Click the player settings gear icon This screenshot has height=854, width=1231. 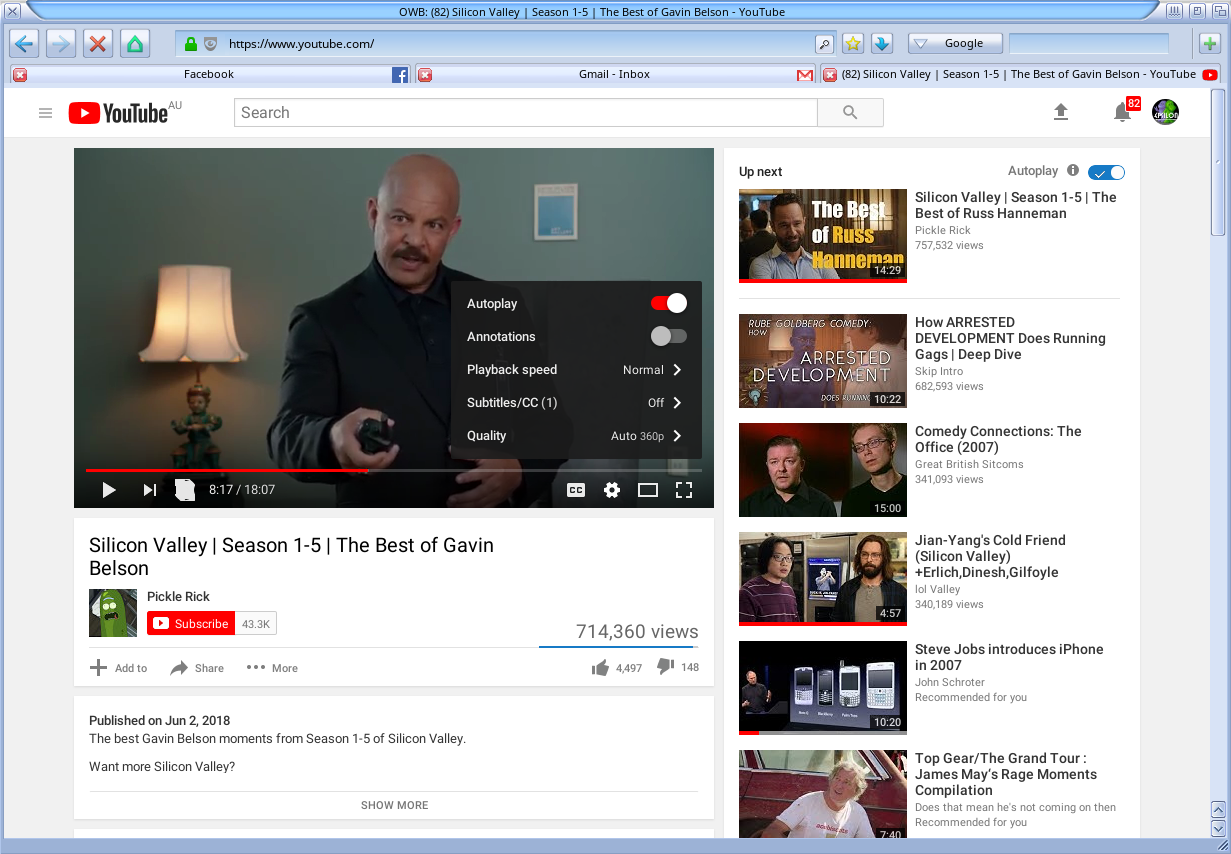612,490
